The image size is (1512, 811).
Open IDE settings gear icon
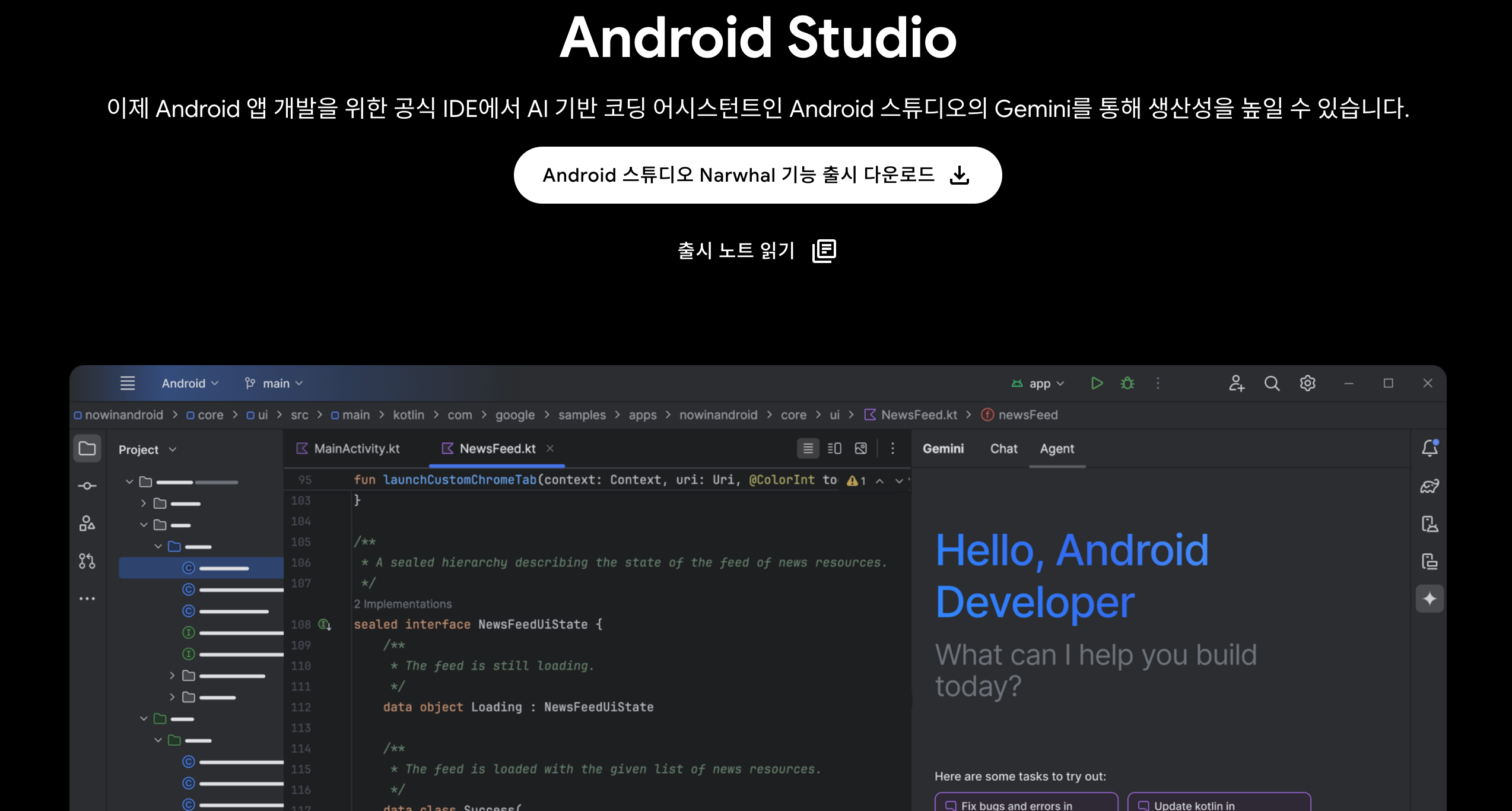point(1307,384)
